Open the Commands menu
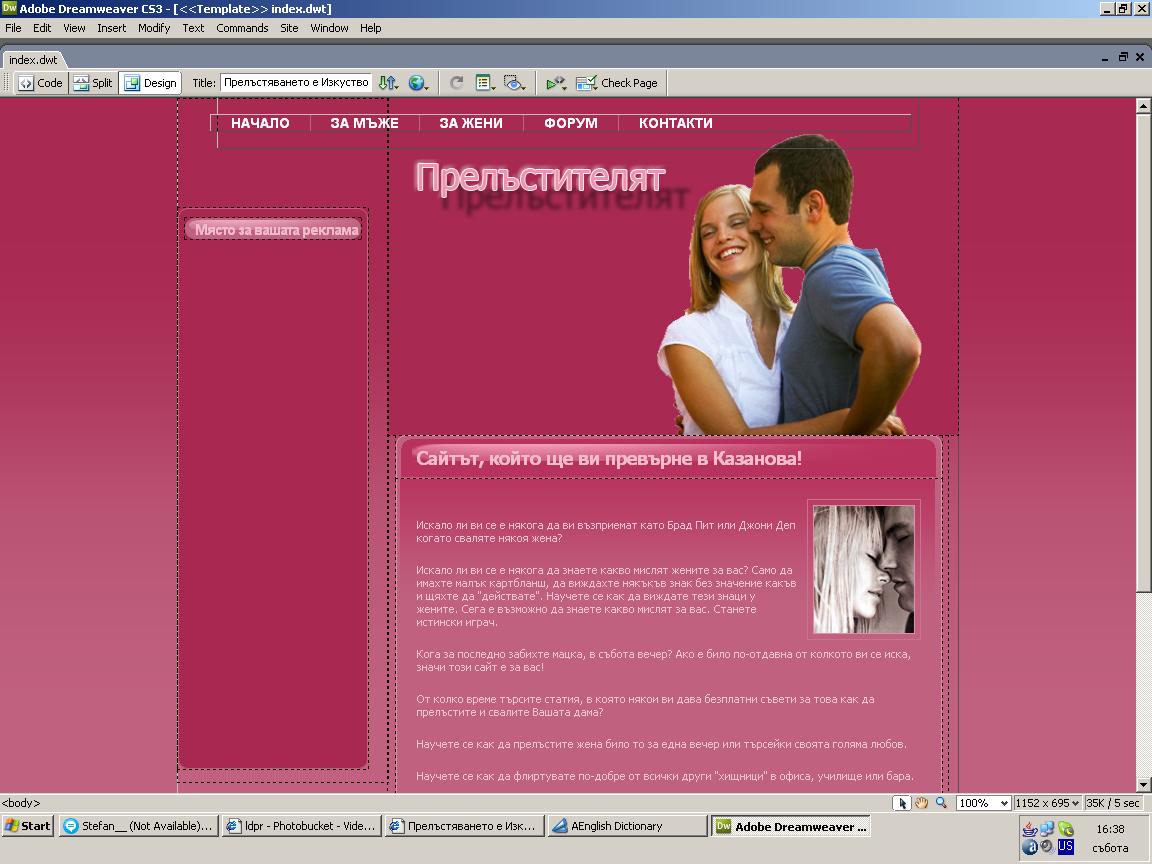Viewport: 1152px width, 864px height. point(242,28)
